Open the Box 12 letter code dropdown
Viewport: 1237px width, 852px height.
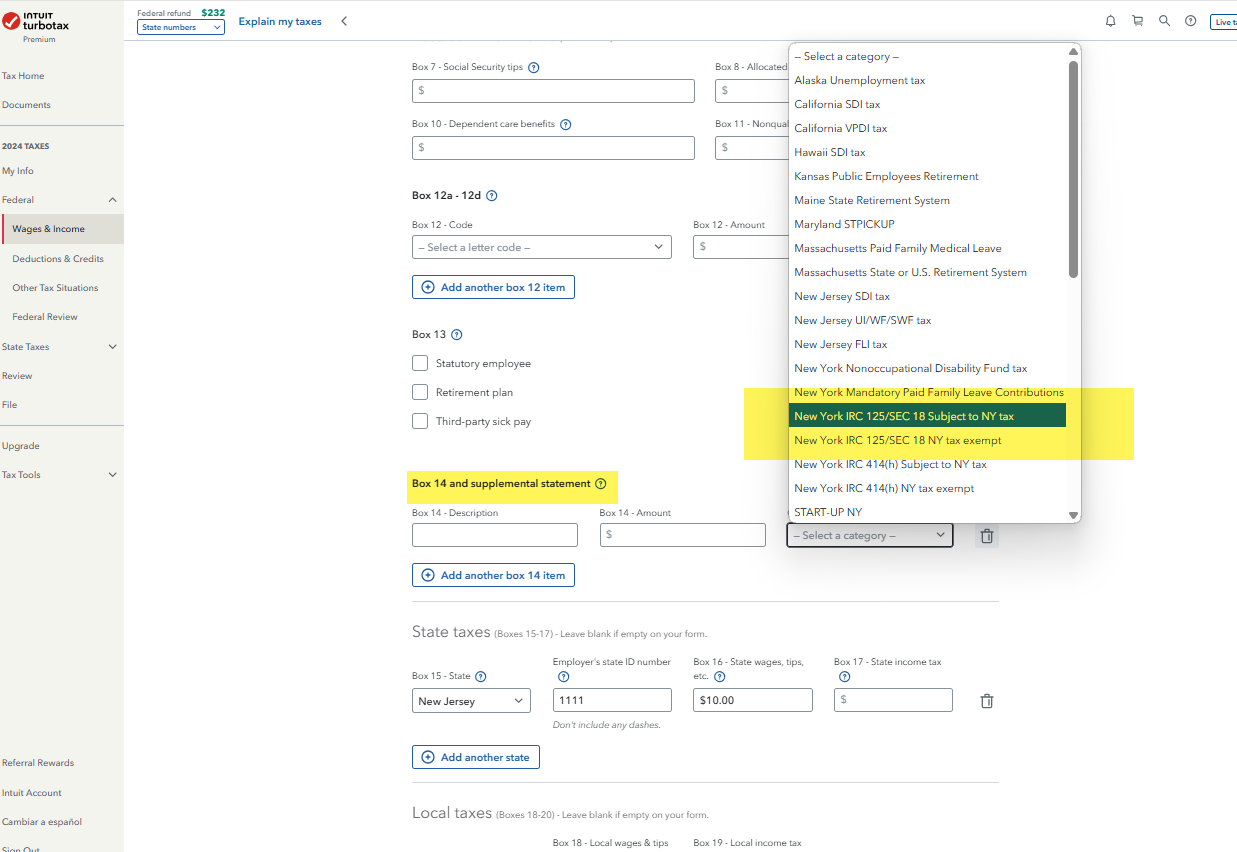tap(541, 247)
